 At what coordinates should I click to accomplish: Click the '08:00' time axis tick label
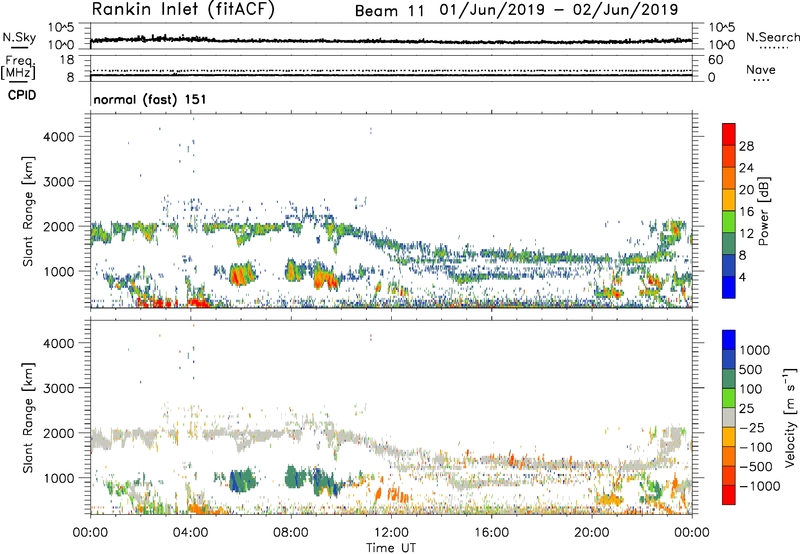pyautogui.click(x=290, y=533)
